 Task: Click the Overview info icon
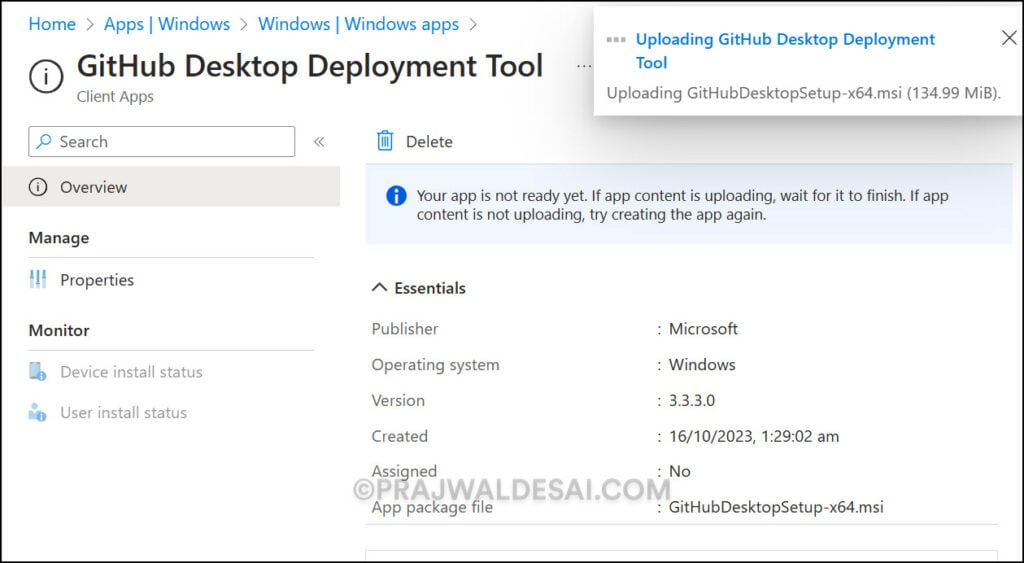click(38, 187)
